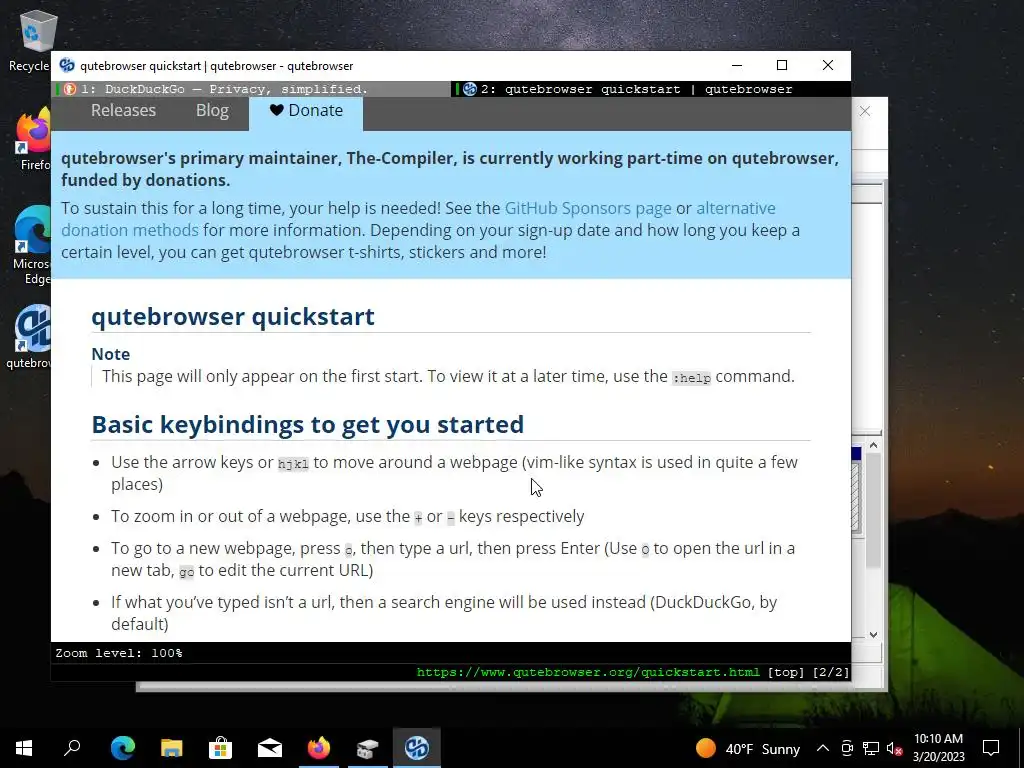This screenshot has height=768, width=1024.
Task: Open the installer box icon in taskbar
Action: (x=368, y=748)
